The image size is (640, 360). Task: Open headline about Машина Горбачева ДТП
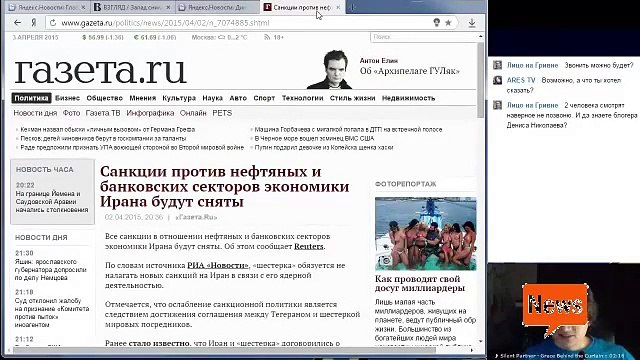point(348,129)
